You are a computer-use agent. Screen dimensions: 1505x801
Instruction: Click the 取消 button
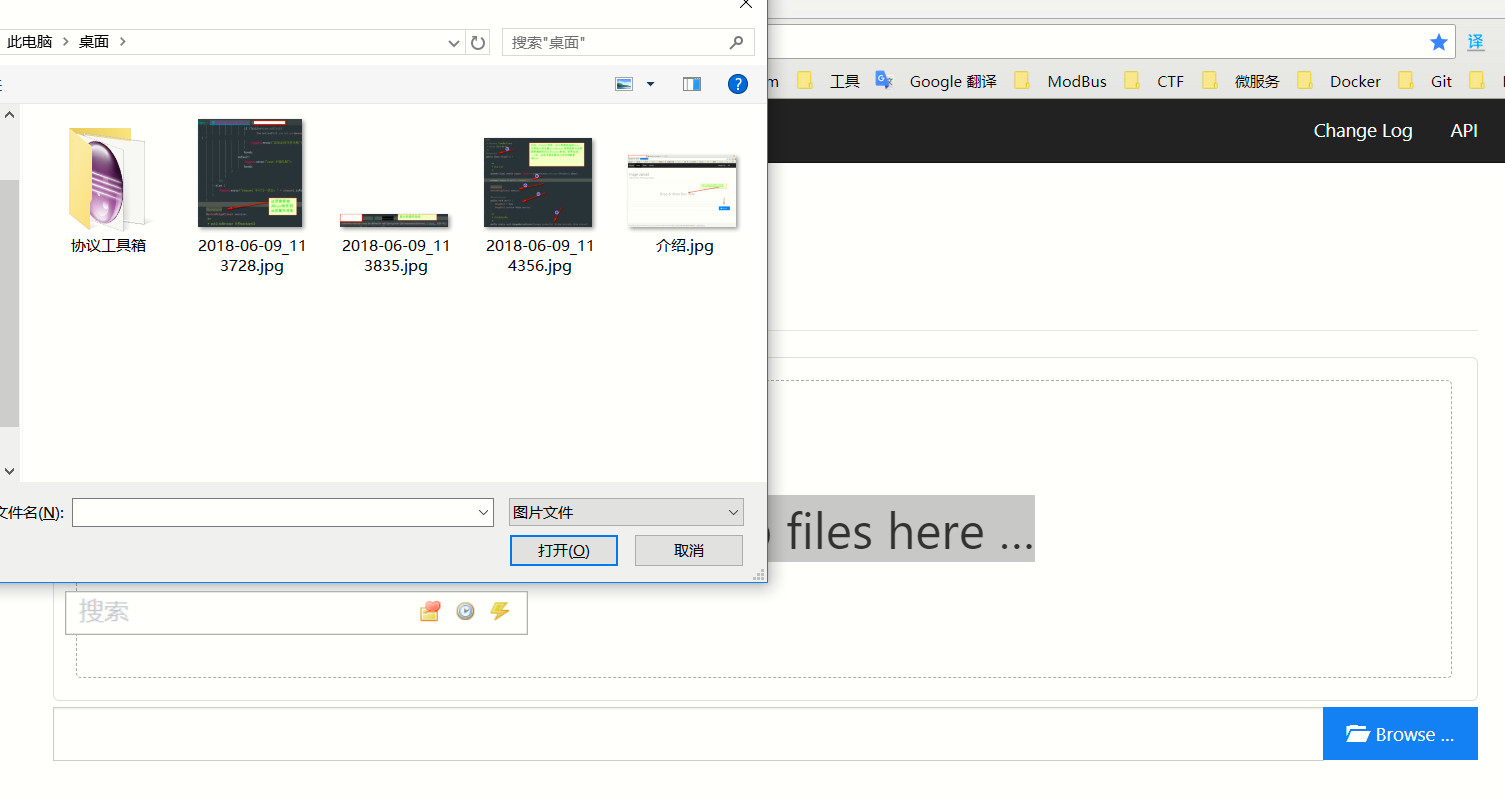coord(689,550)
